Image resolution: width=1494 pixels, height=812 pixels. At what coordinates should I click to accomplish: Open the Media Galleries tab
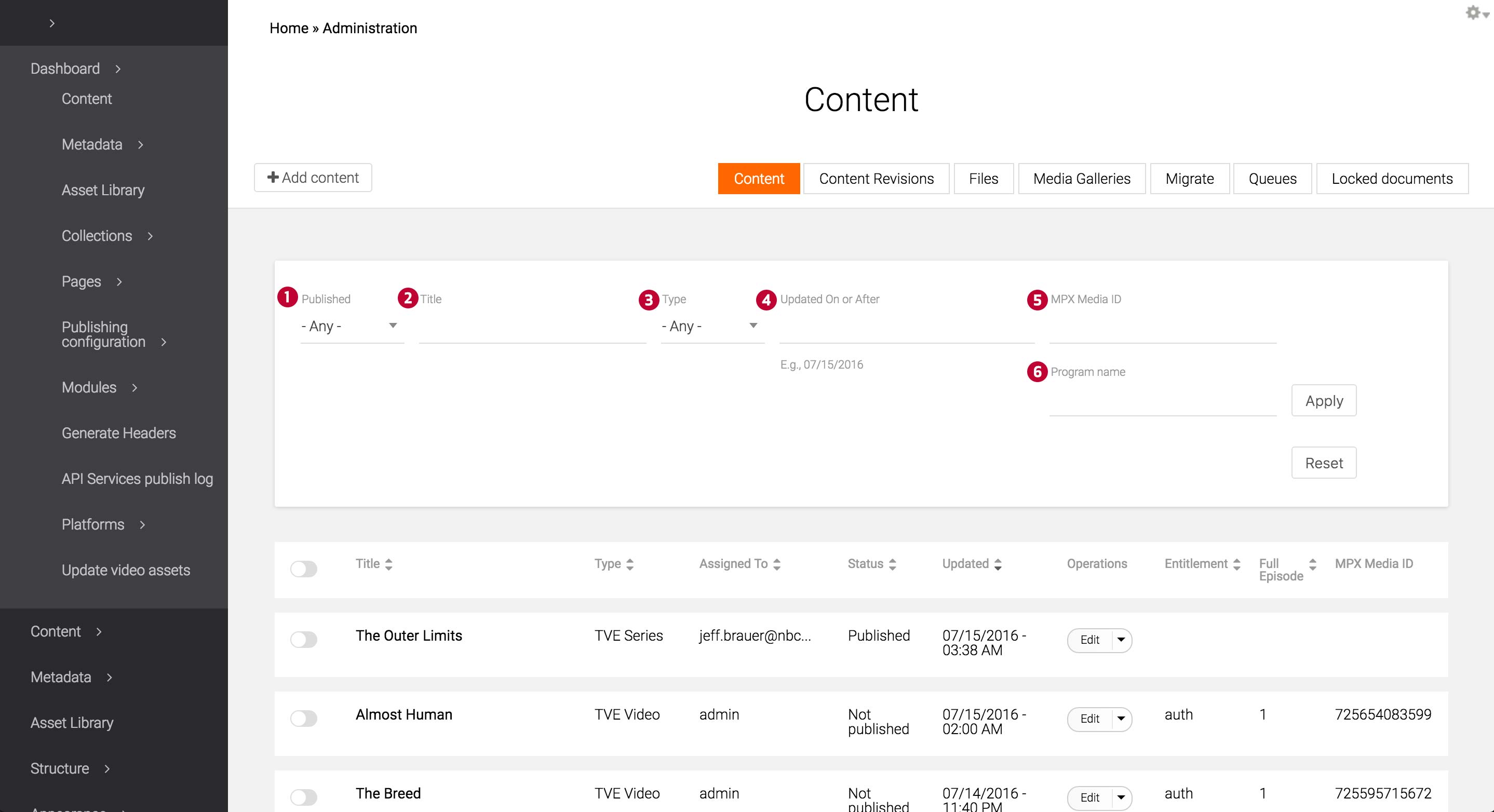click(x=1081, y=179)
